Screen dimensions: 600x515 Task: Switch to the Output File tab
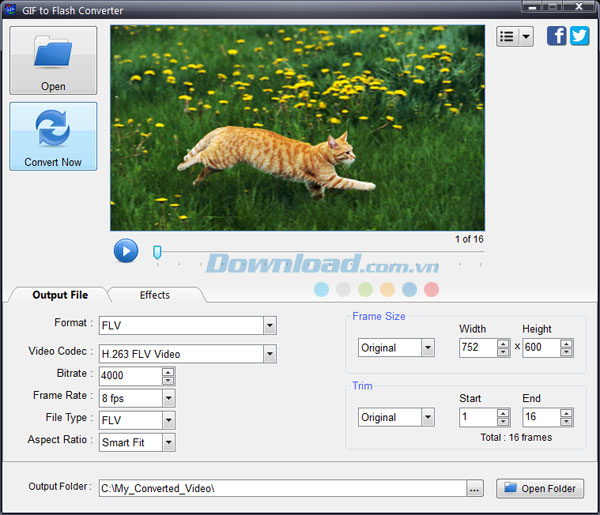click(x=60, y=295)
